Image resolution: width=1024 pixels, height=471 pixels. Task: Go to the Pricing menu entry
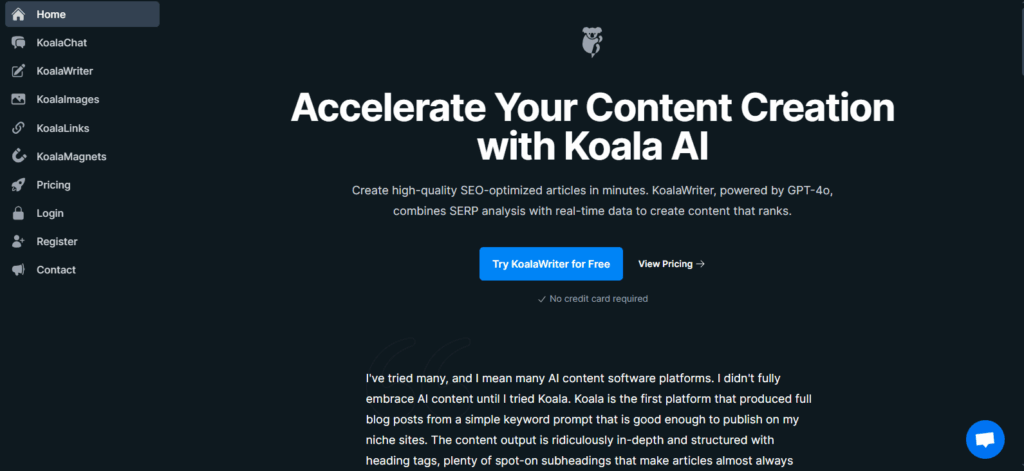pyautogui.click(x=53, y=185)
